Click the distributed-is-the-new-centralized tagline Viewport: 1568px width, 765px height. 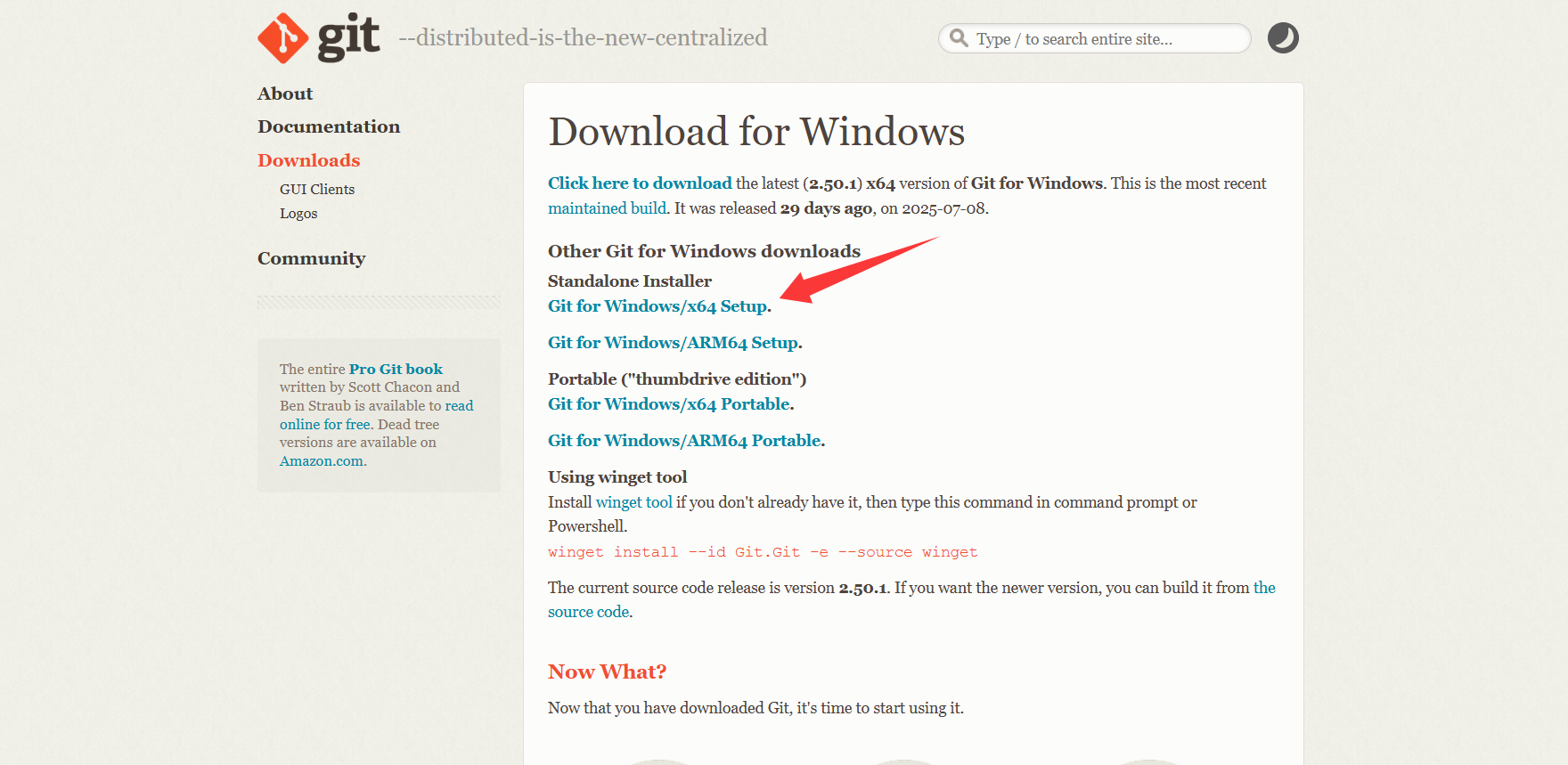pos(583,37)
